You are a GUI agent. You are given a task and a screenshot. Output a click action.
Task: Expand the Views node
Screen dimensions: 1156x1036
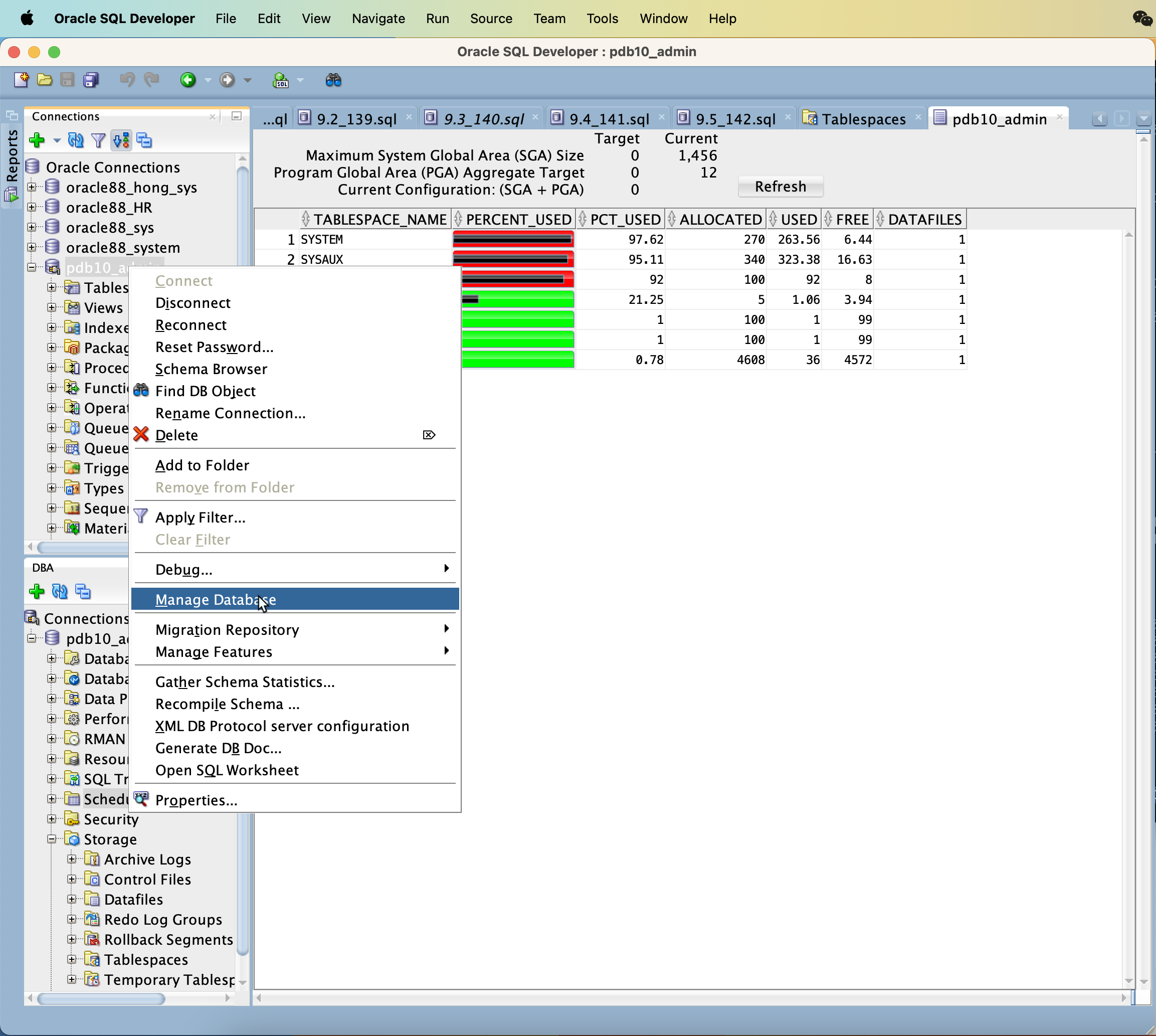click(52, 307)
